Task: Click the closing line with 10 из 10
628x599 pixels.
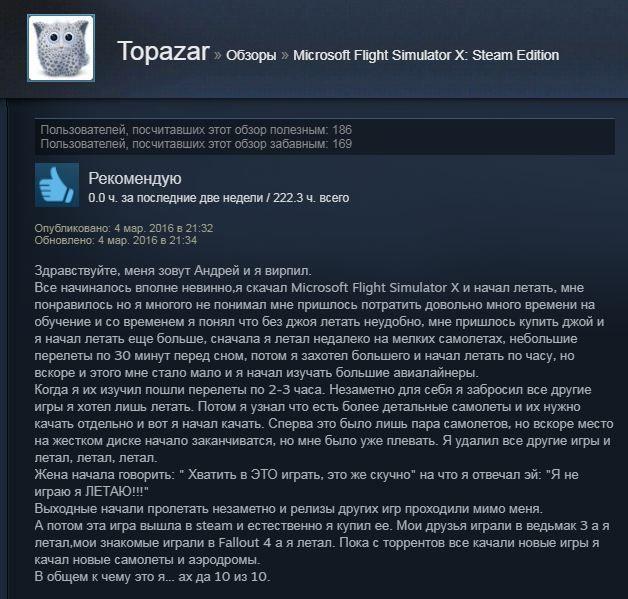Action: pyautogui.click(x=153, y=577)
